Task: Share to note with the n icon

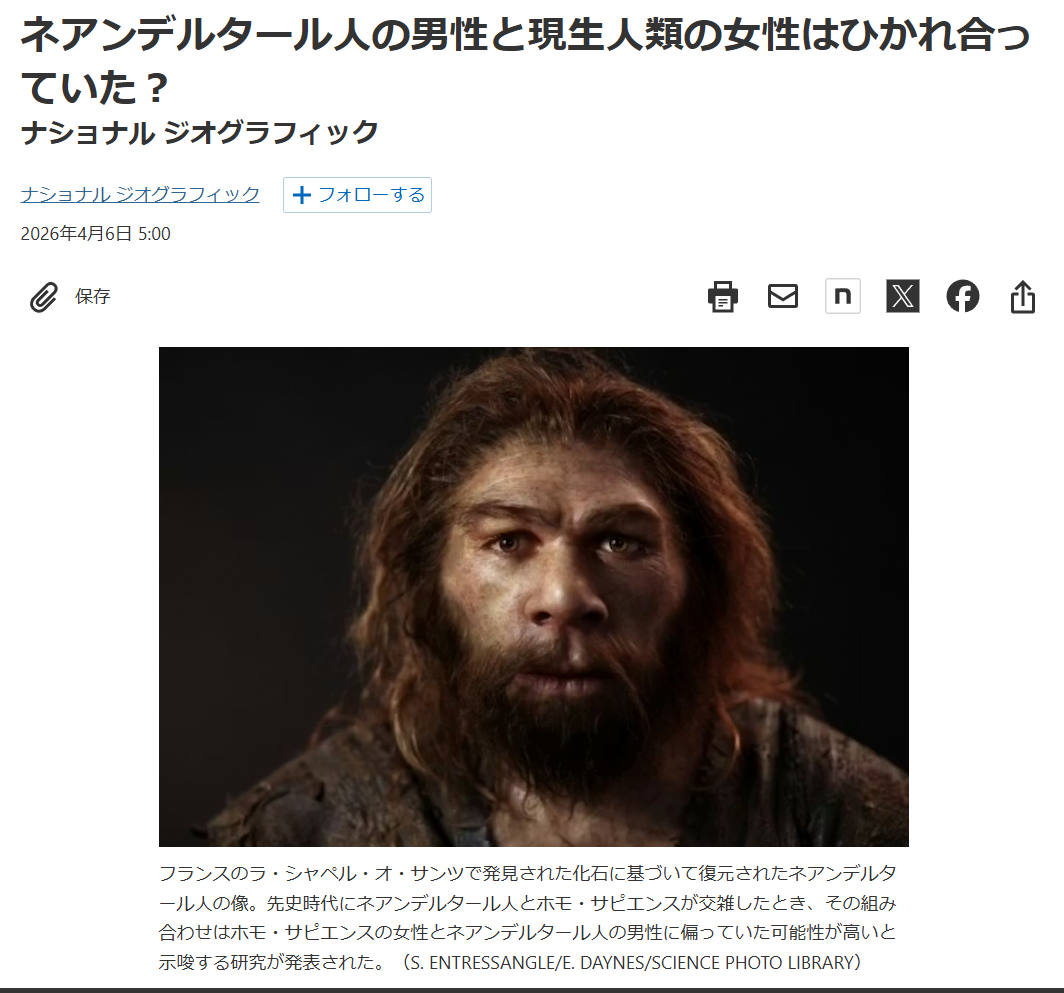Action: pyautogui.click(x=843, y=296)
